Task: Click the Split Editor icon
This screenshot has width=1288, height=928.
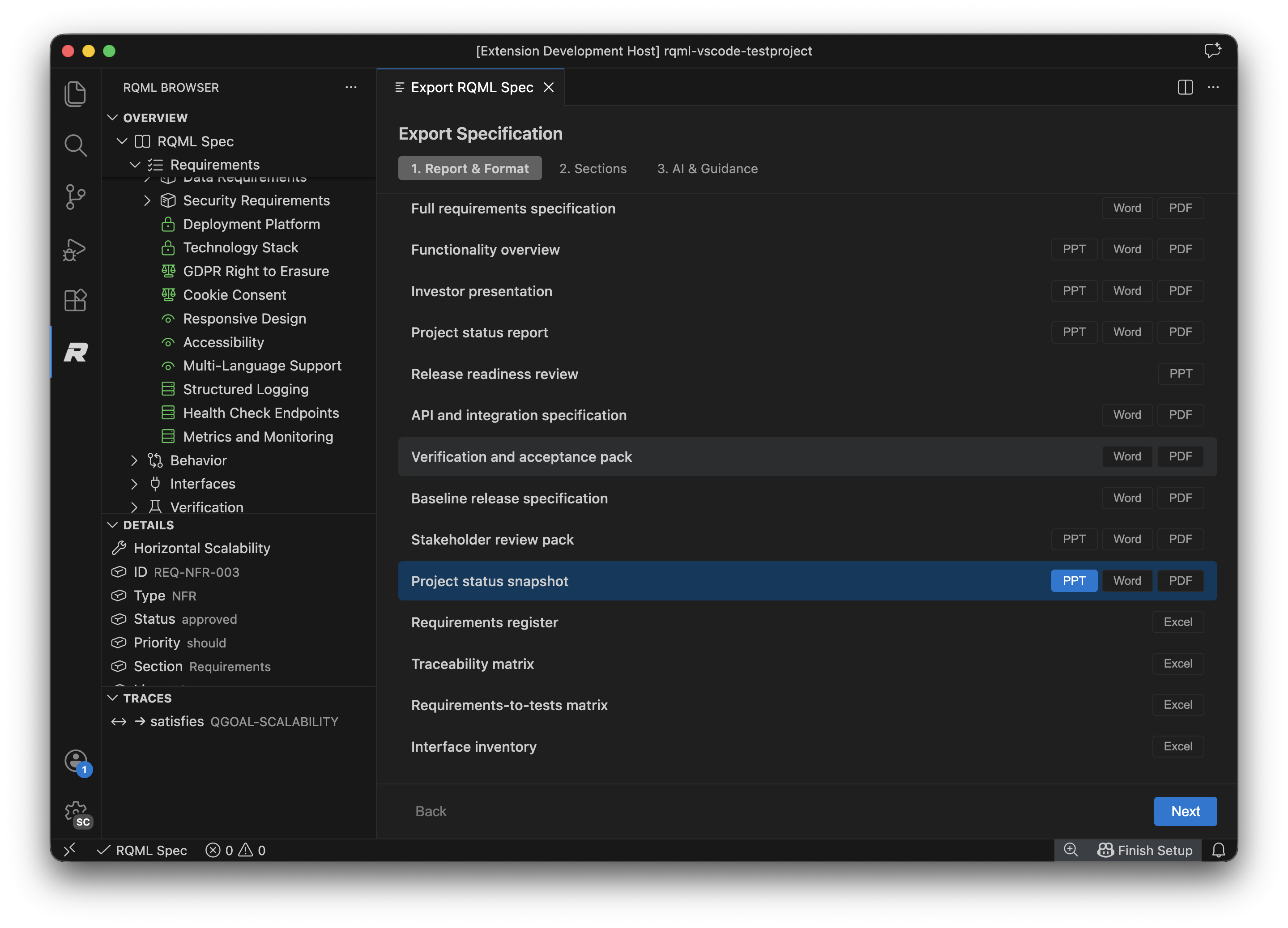Action: 1185,87
